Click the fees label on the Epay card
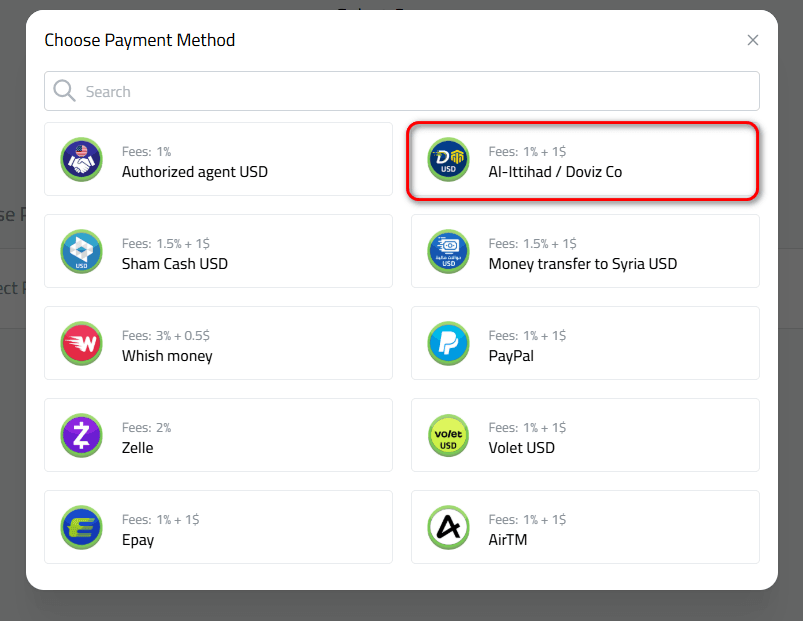Viewport: 803px width, 621px height. (161, 520)
